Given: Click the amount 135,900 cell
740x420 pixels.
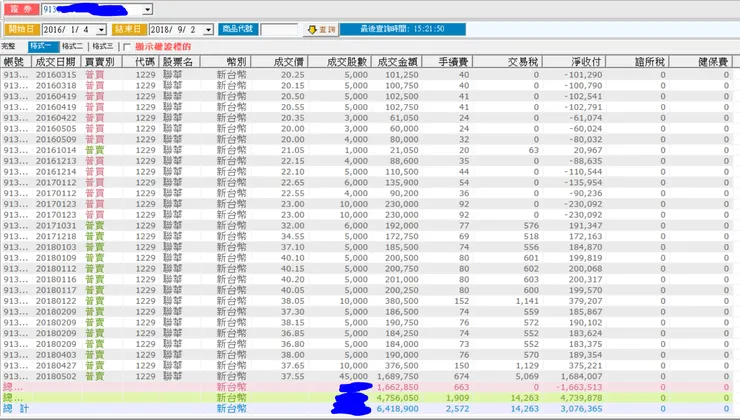Looking at the screenshot, I should click(x=402, y=183).
